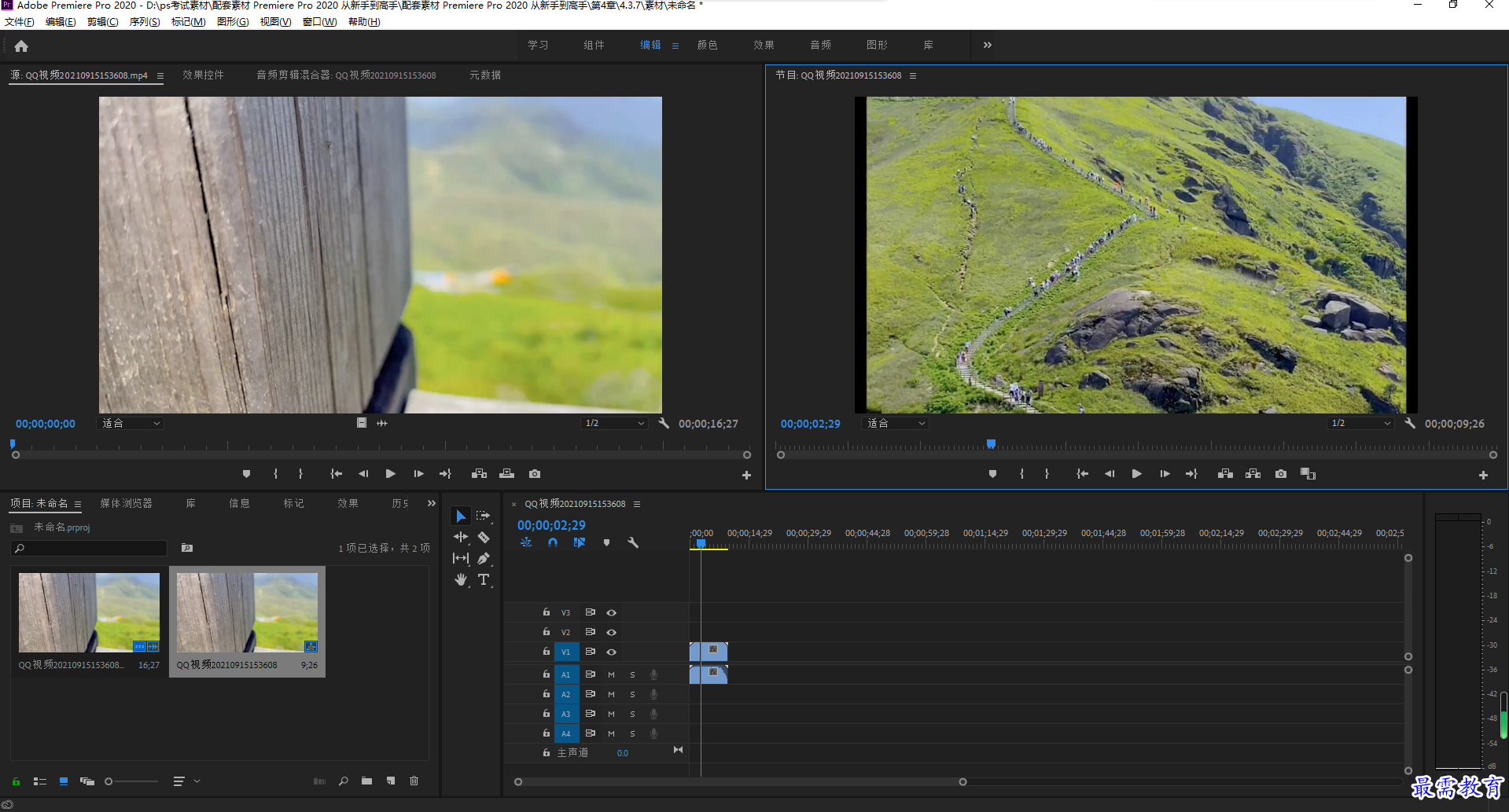The image size is (1509, 812).
Task: Click the Export Frame camera icon in Program monitor
Action: (1281, 474)
